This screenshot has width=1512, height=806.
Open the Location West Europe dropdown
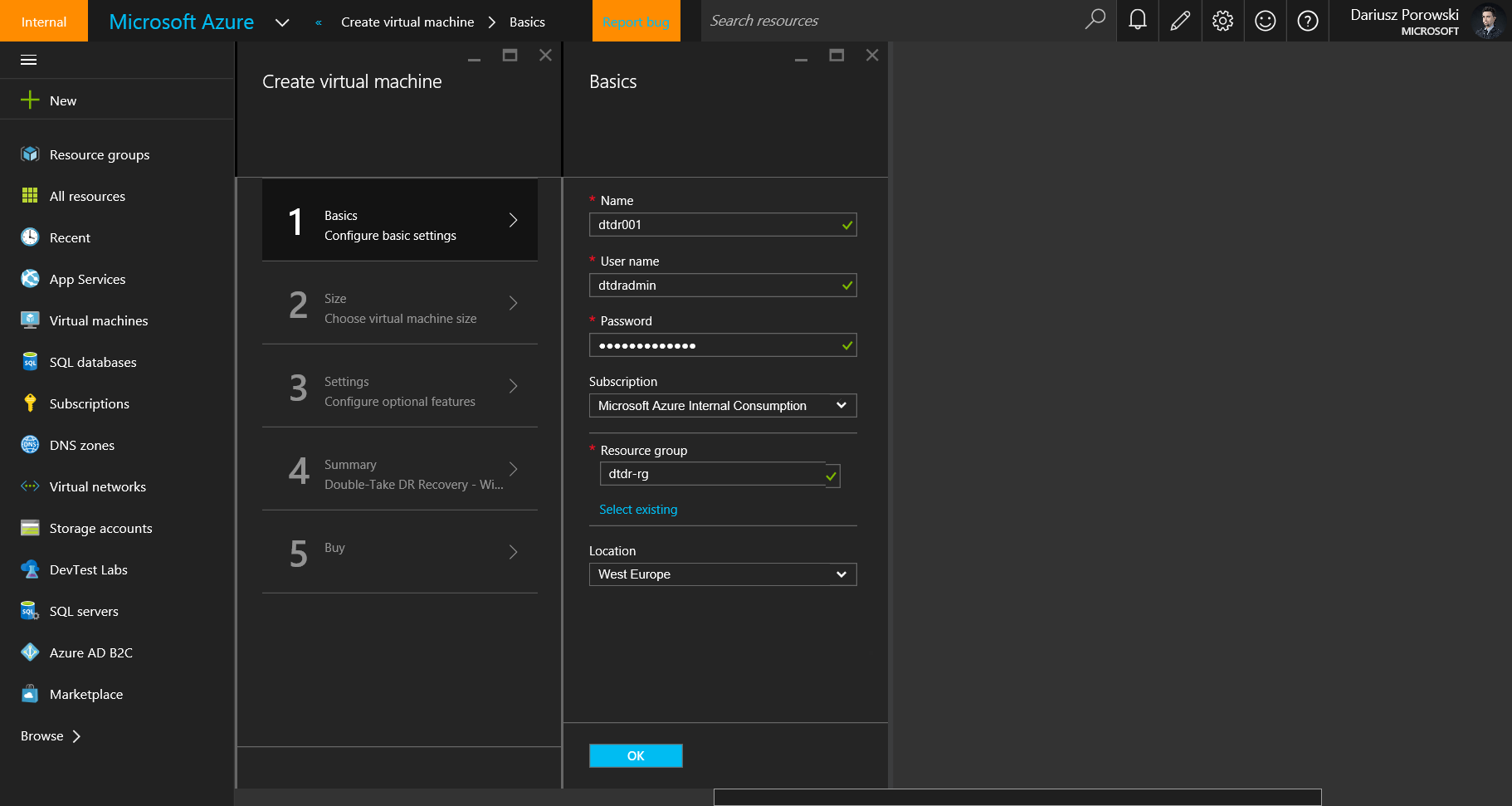(x=723, y=574)
